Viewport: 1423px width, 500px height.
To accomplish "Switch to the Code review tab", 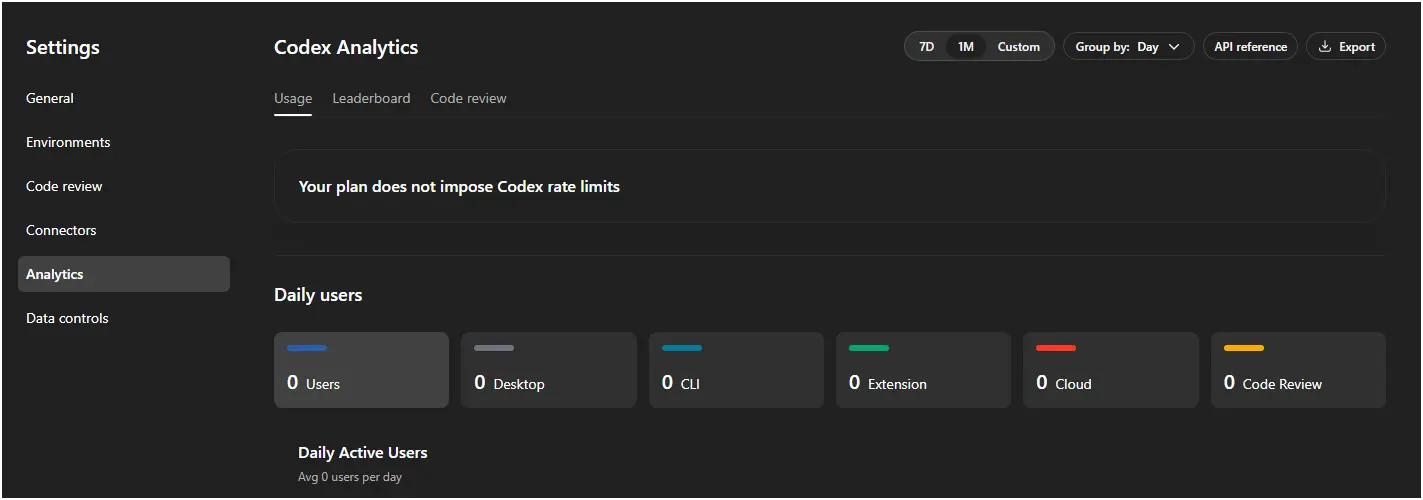I will [468, 98].
